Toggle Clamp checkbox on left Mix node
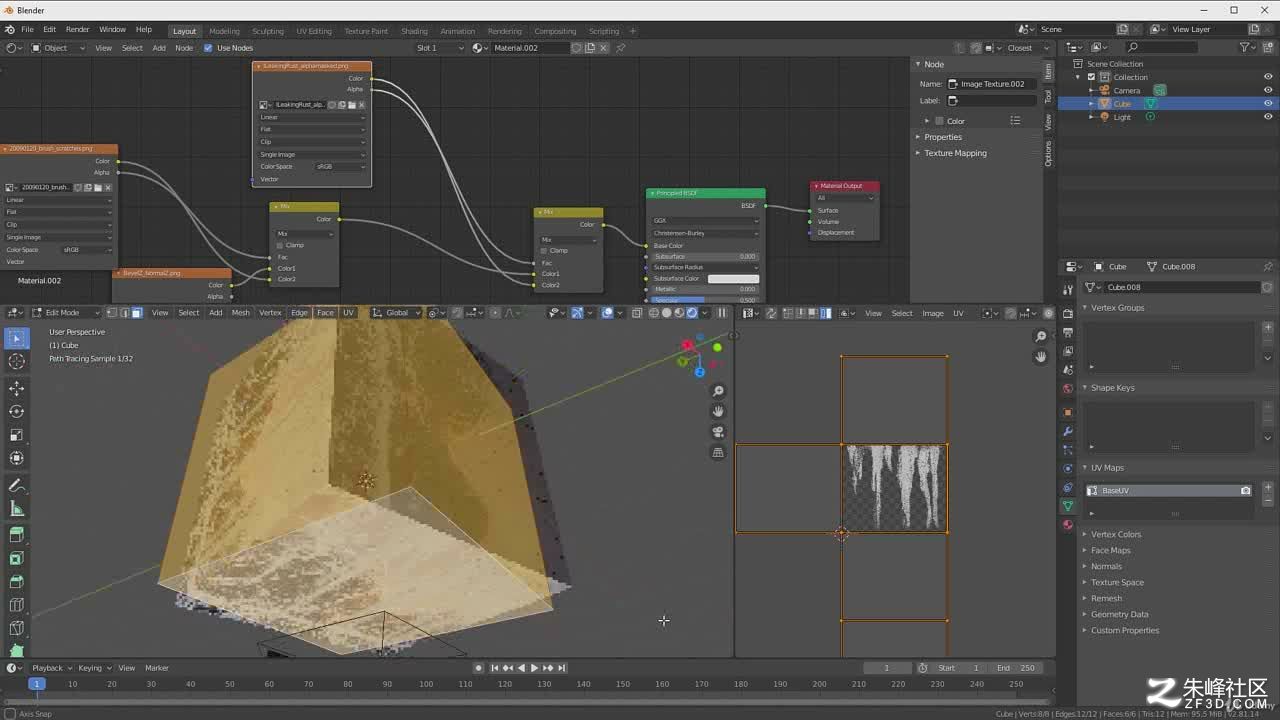Screen dimensions: 1280x720 pyautogui.click(x=280, y=245)
